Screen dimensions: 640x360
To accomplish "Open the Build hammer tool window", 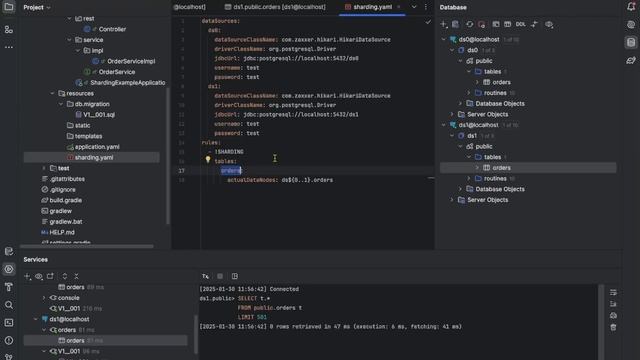I will [x=9, y=287].
